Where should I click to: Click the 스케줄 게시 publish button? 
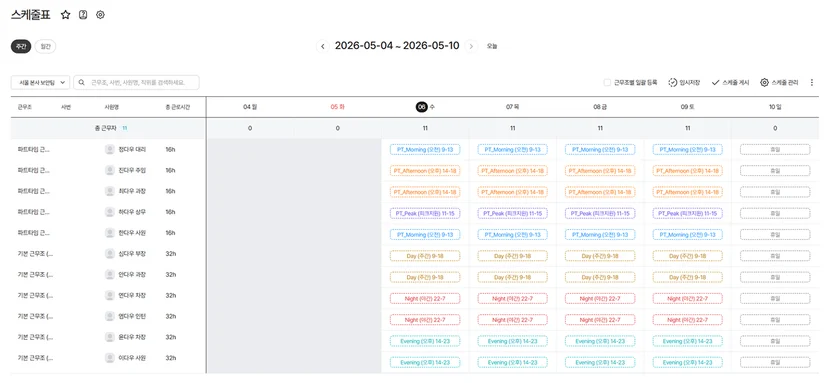tap(730, 82)
